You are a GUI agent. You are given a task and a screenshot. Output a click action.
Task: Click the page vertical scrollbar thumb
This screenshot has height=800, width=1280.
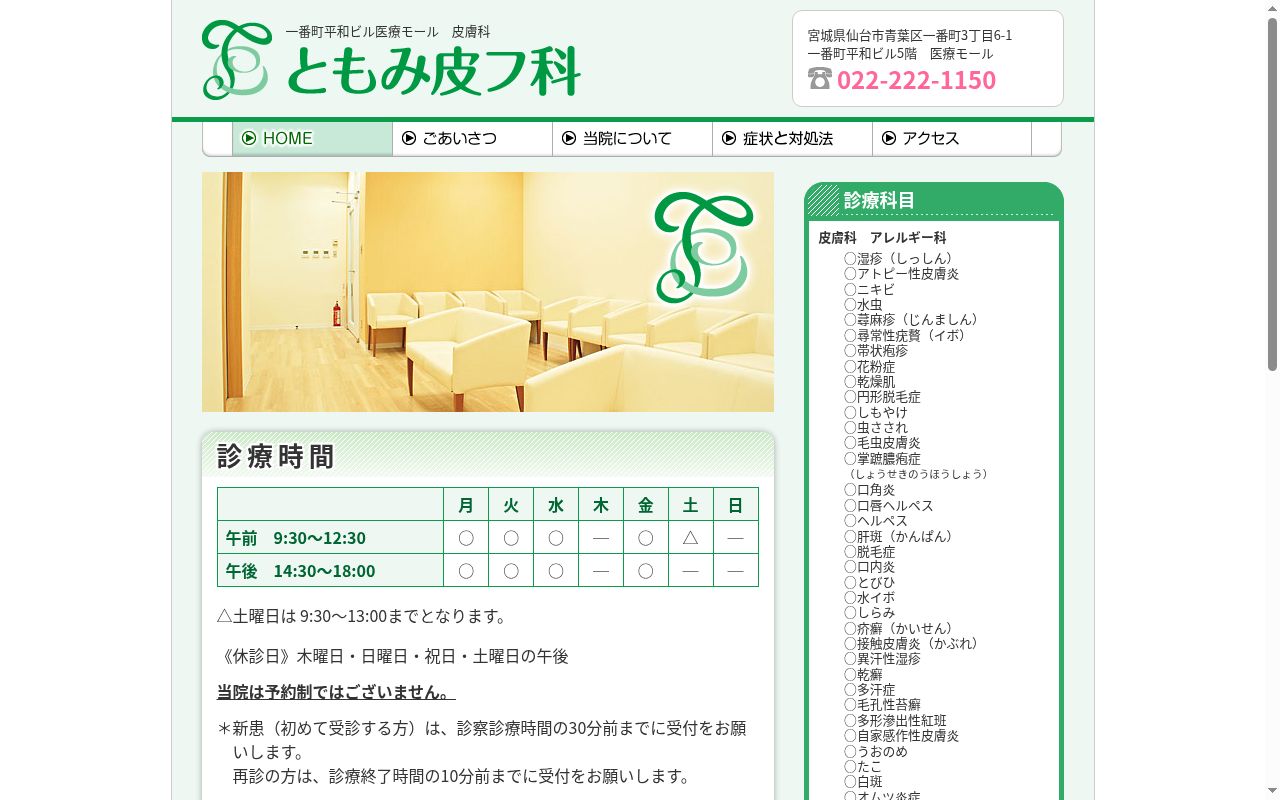point(1272,195)
